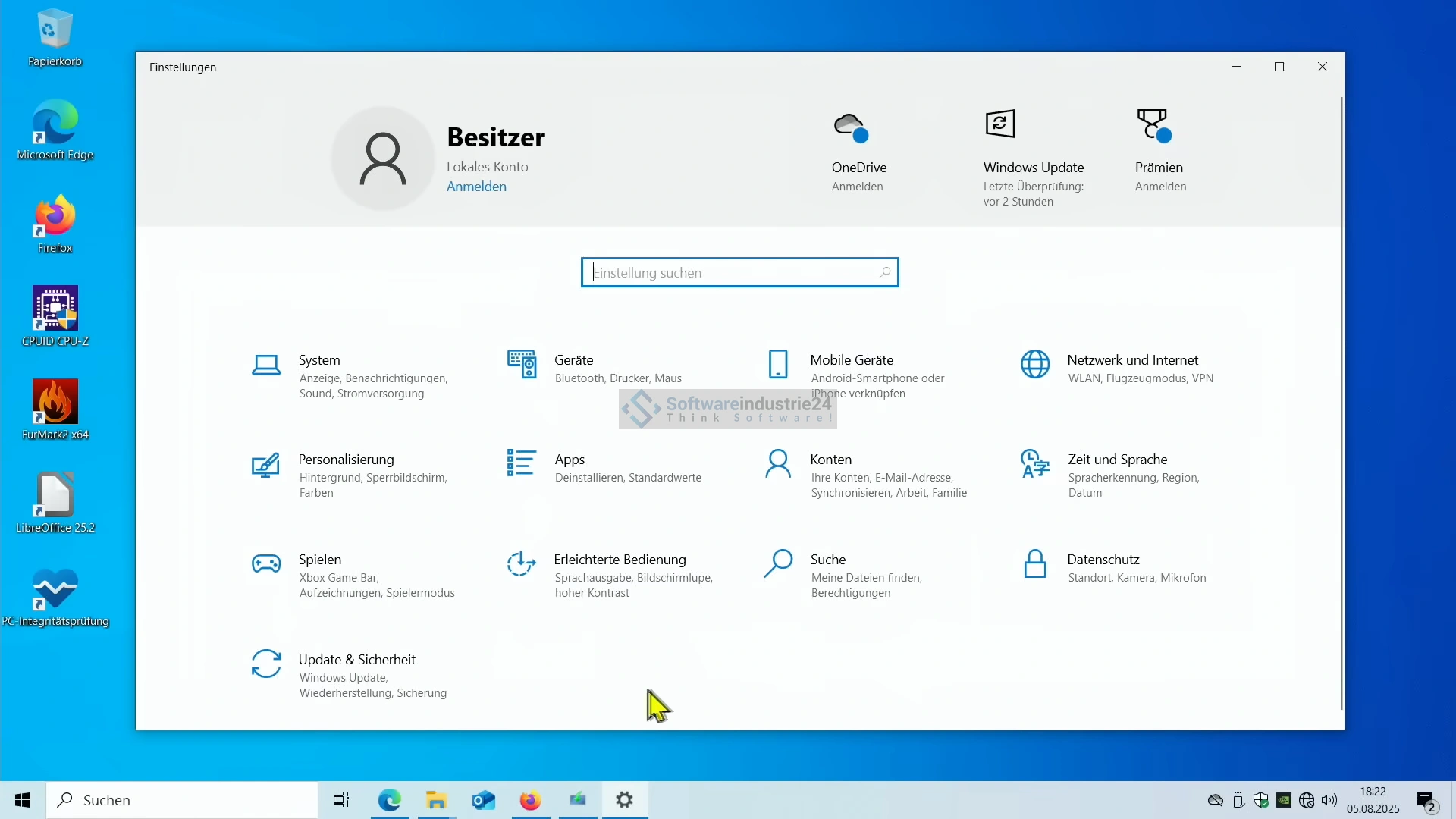This screenshot has width=1456, height=819.
Task: Open the Konten accounts category
Action: pyautogui.click(x=830, y=460)
